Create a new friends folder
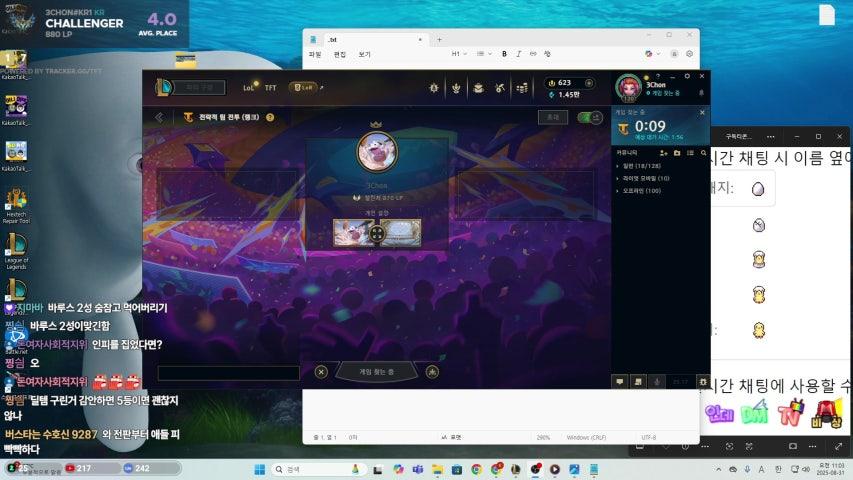The height and width of the screenshot is (480, 853). [x=677, y=153]
